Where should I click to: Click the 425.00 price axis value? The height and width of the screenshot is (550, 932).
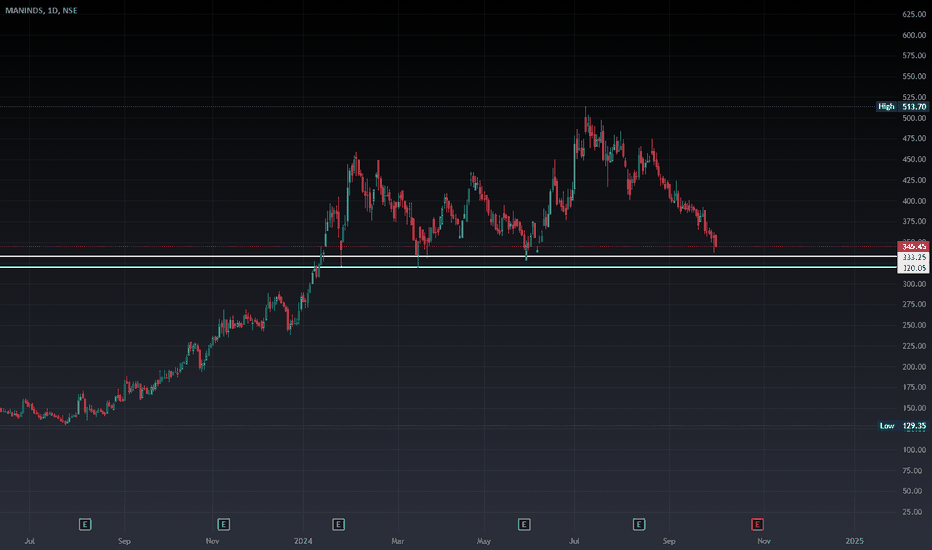[914, 180]
